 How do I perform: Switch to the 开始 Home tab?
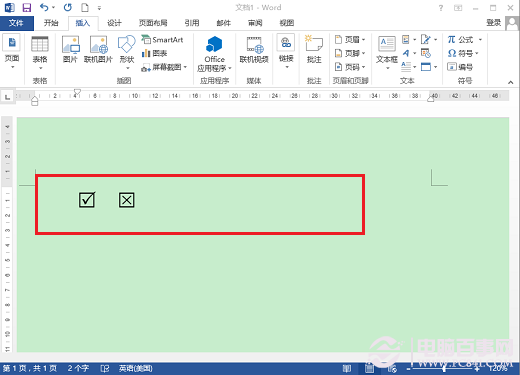click(x=51, y=23)
